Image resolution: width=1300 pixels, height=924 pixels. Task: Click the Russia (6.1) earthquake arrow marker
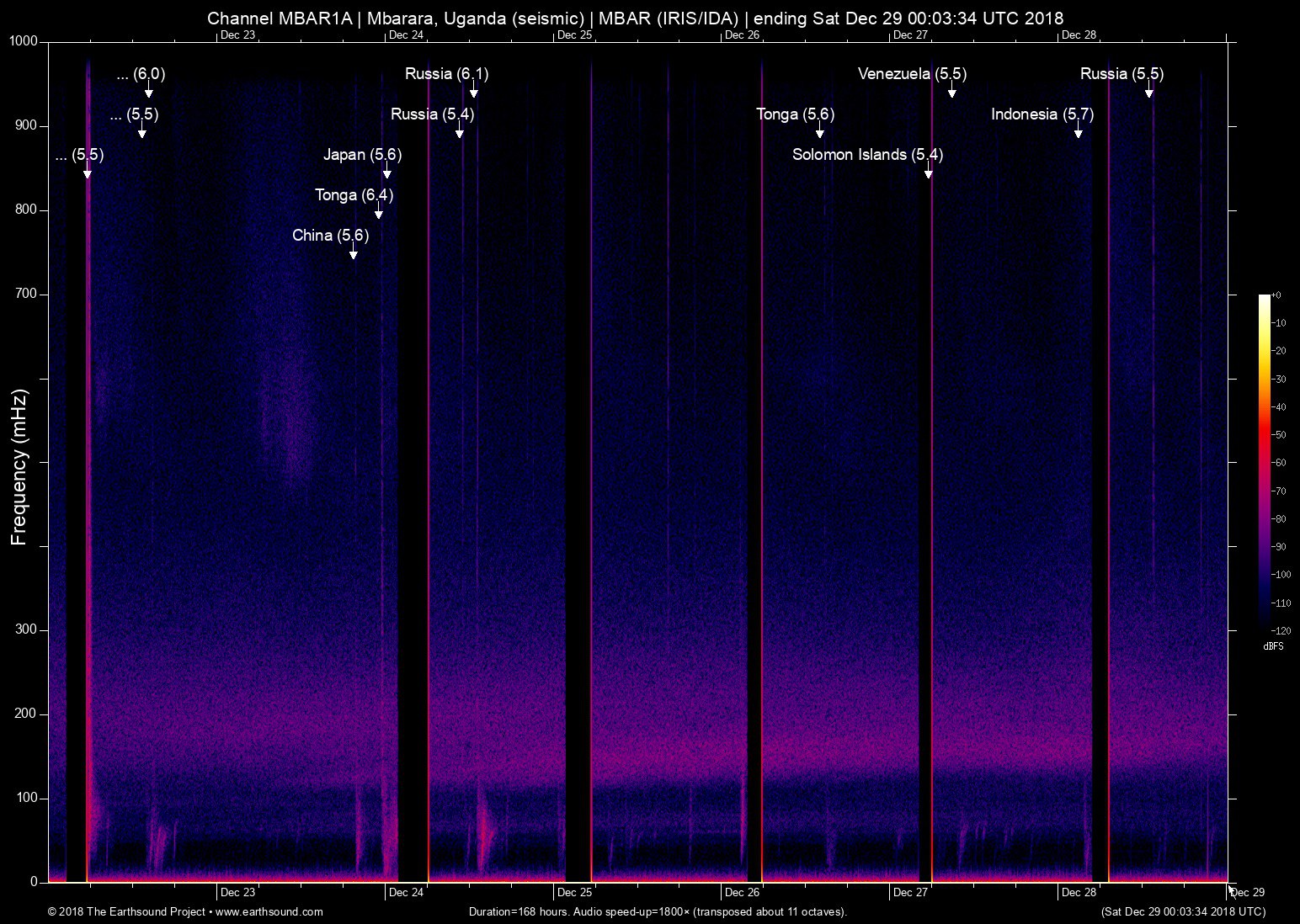[x=474, y=89]
